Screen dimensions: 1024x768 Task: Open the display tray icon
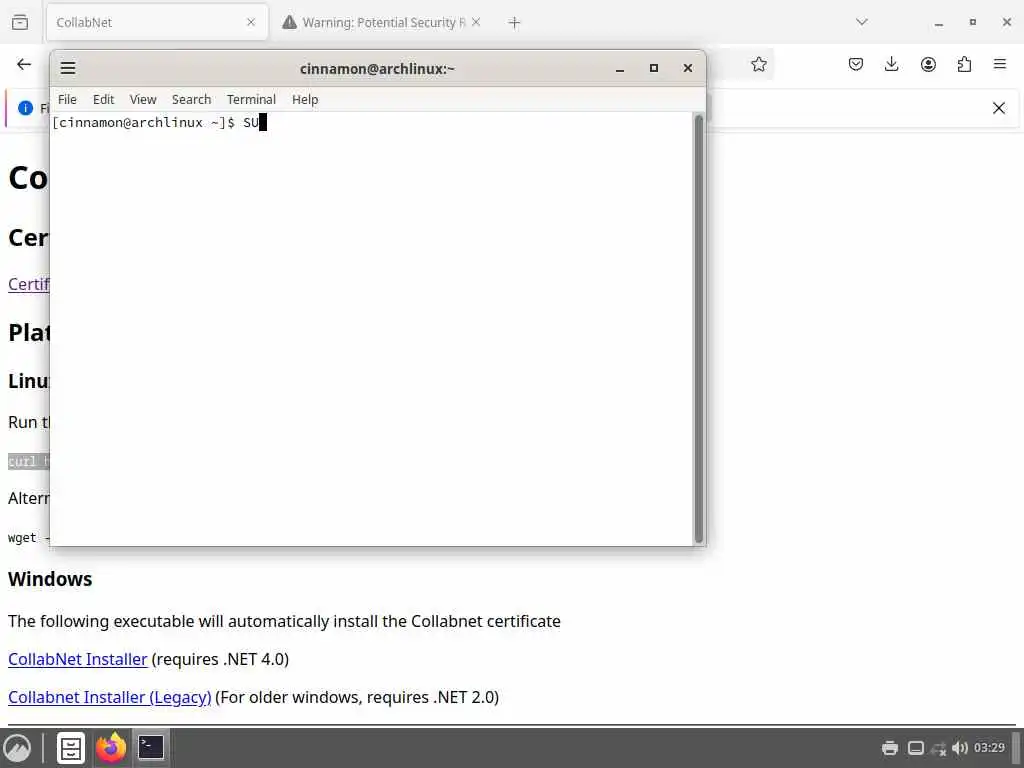916,748
